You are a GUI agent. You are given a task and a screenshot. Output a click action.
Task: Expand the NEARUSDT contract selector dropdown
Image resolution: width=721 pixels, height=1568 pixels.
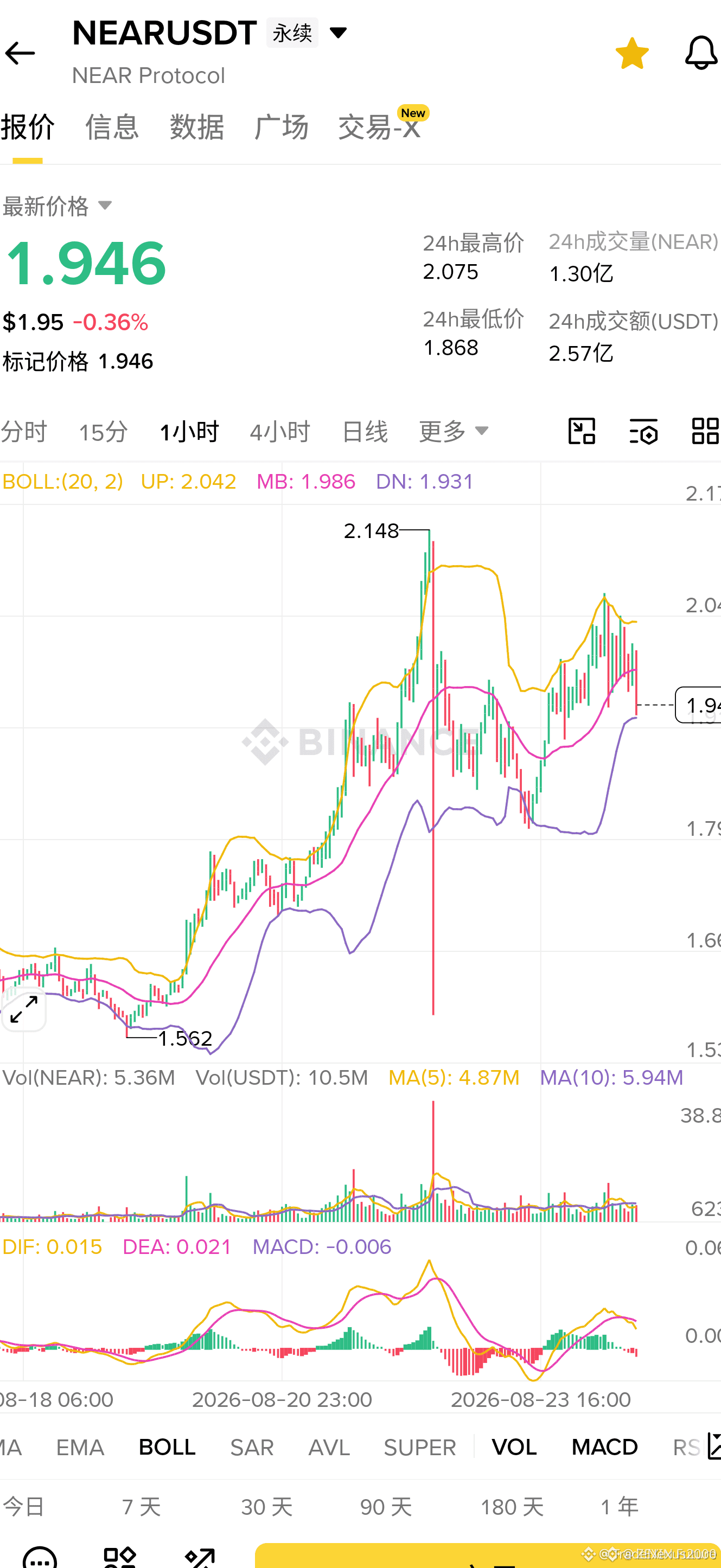coord(338,32)
